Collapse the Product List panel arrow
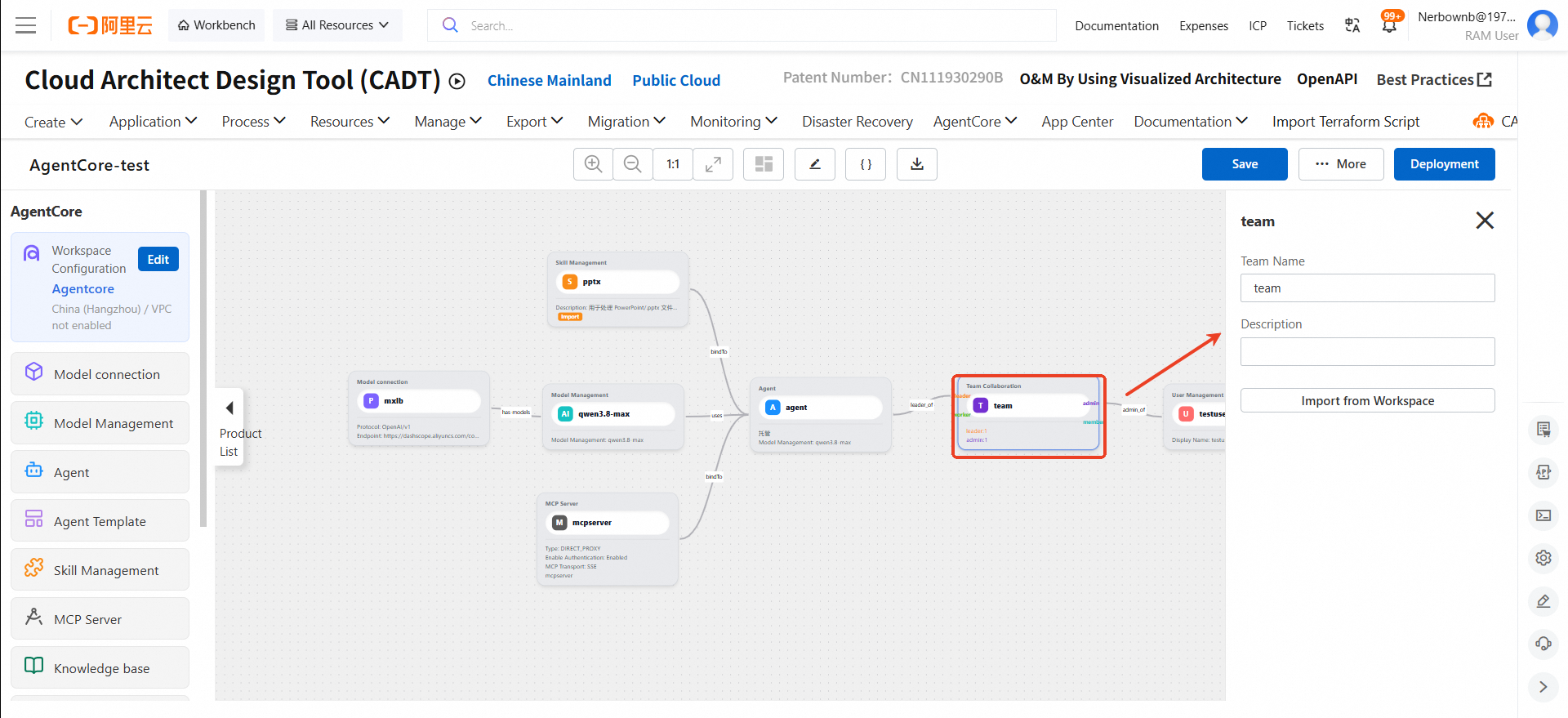The image size is (1568, 718). (229, 408)
